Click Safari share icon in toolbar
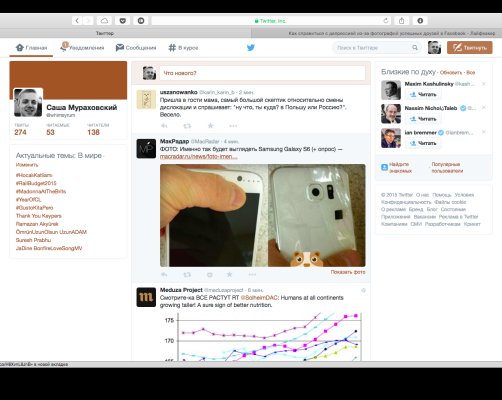502x400 pixels. (x=402, y=21)
